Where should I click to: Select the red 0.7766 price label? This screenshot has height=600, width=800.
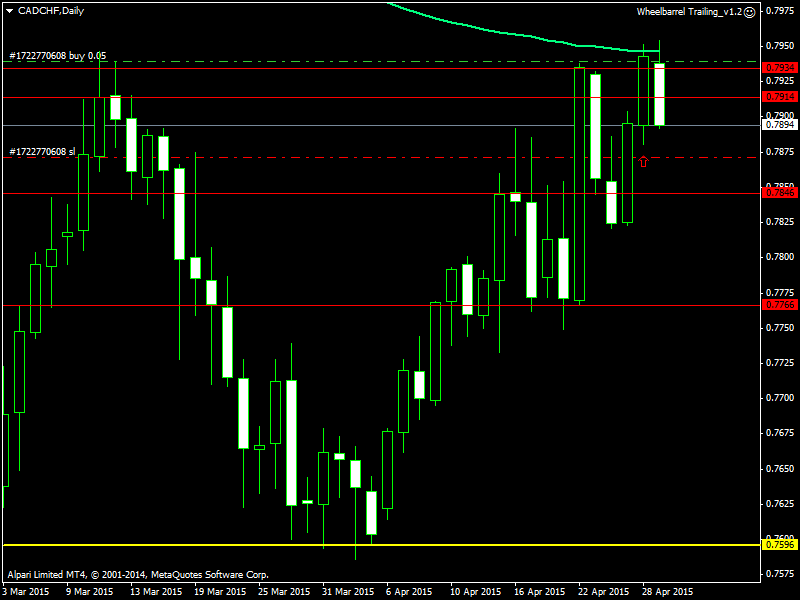click(x=779, y=305)
